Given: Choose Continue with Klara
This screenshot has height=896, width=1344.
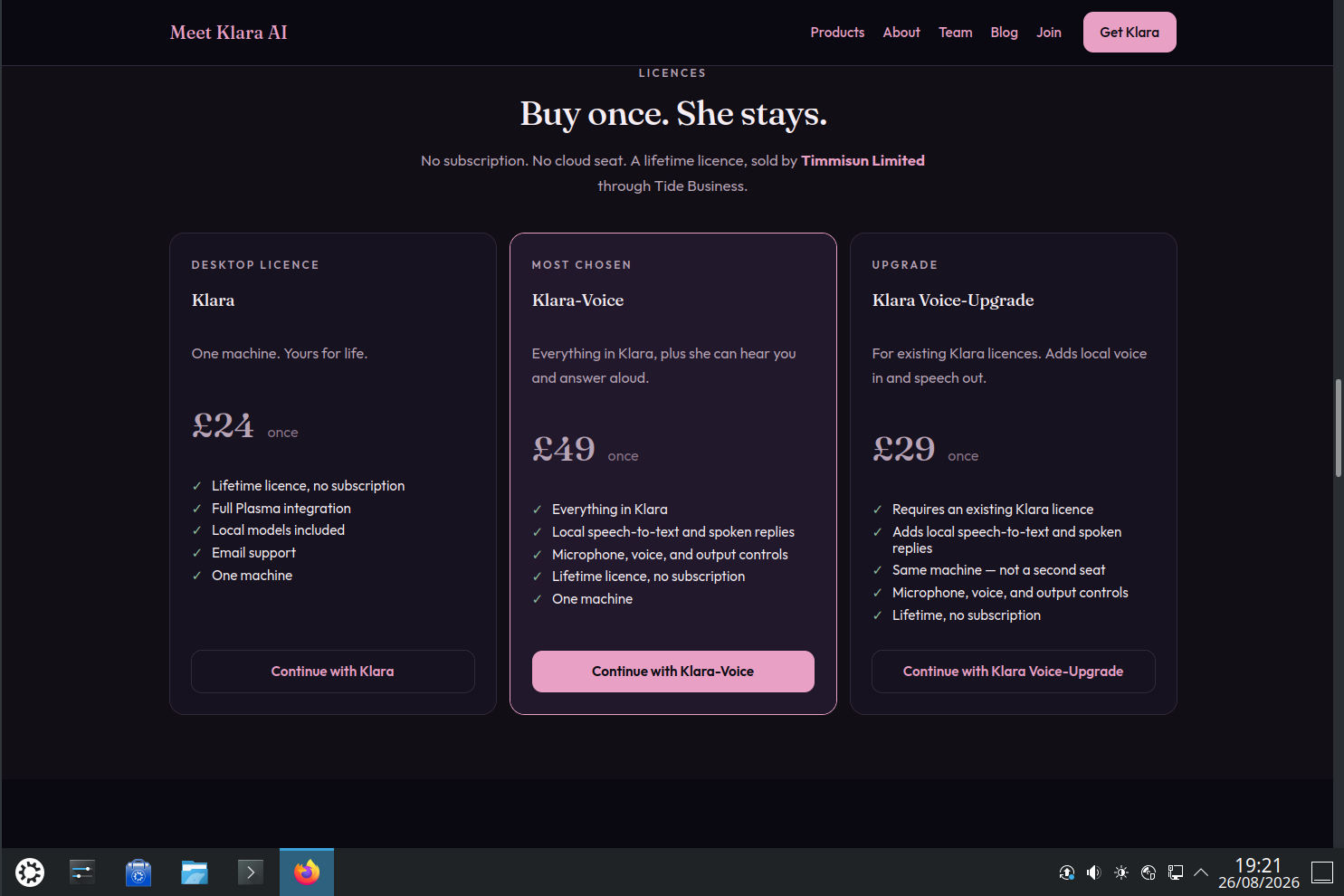Looking at the screenshot, I should click(333, 672).
